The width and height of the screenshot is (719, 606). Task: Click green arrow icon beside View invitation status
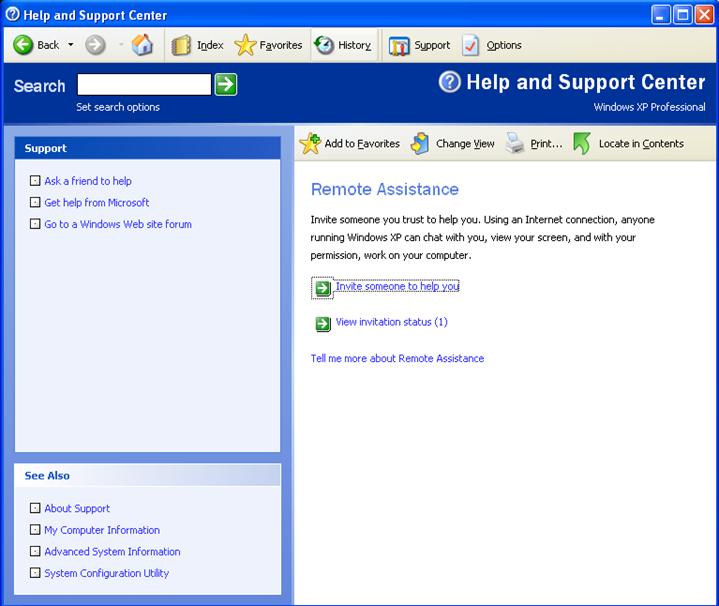tap(323, 324)
